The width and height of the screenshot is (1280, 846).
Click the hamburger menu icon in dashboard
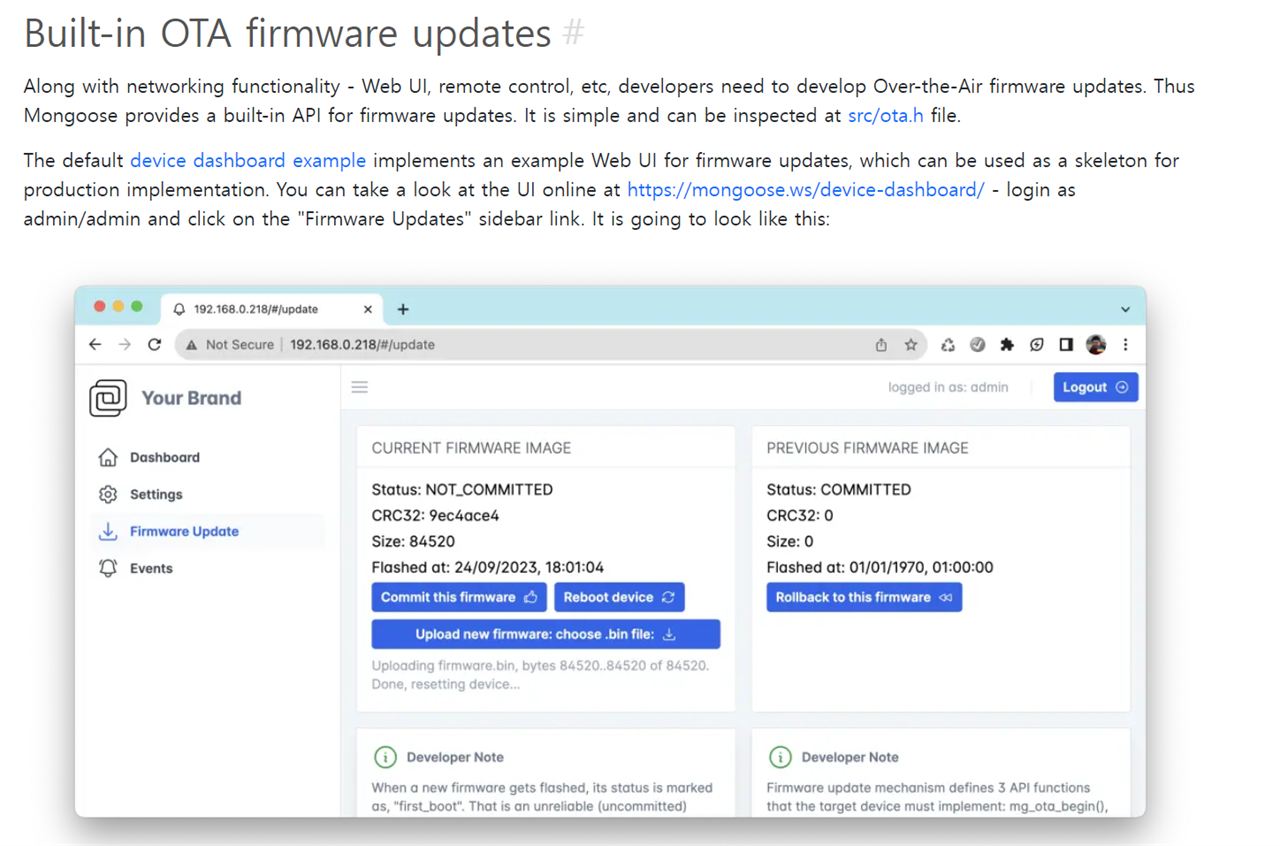[360, 387]
